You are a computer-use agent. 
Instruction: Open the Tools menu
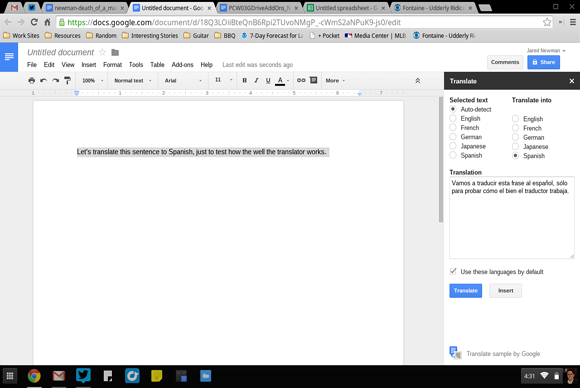point(136,65)
